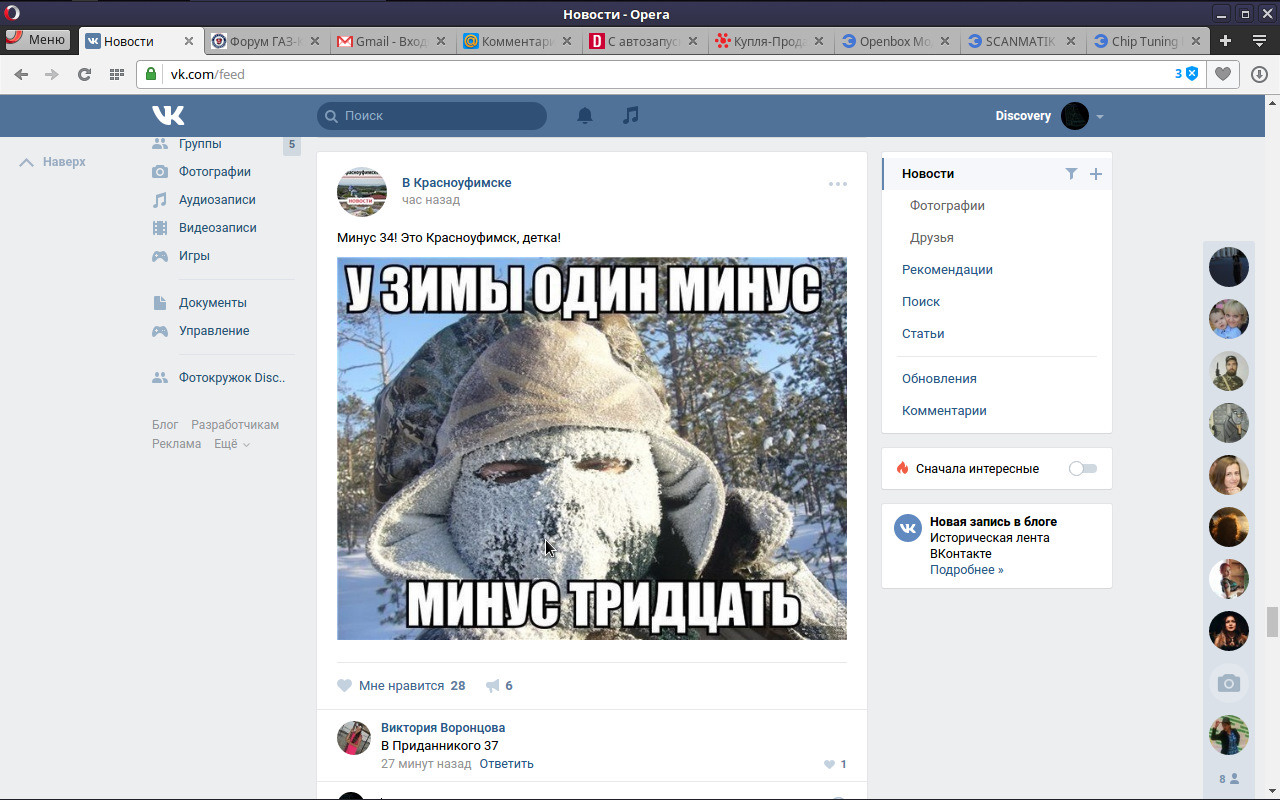Open the Opera Меню button

pos(37,40)
